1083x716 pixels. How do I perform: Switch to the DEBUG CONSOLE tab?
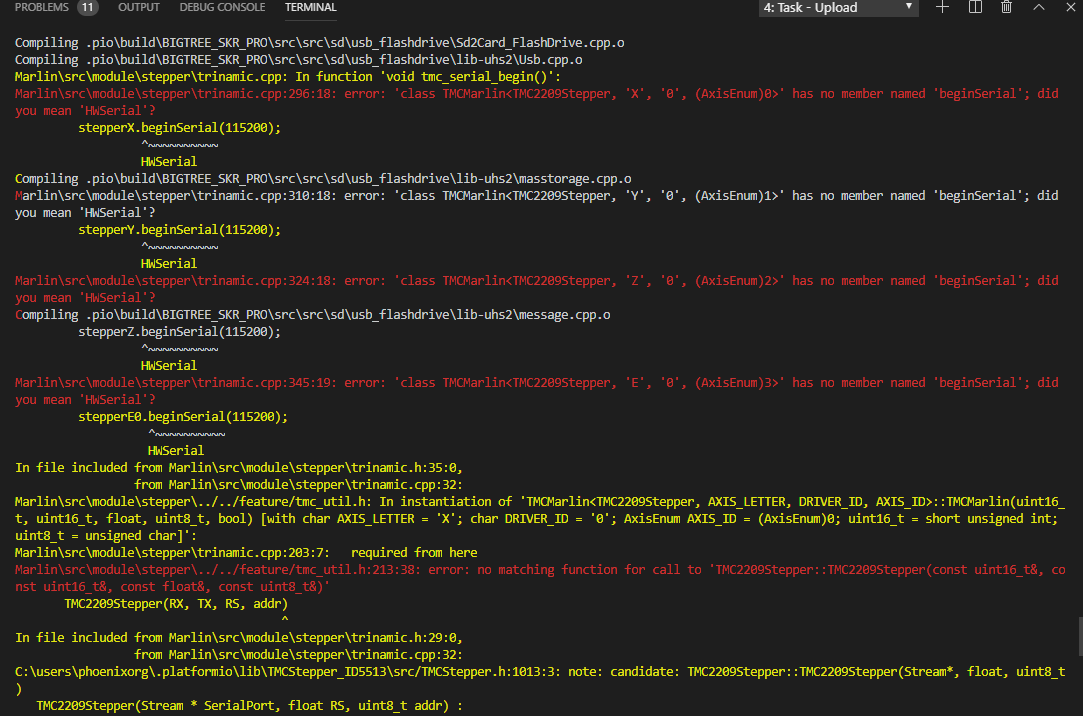(x=222, y=7)
